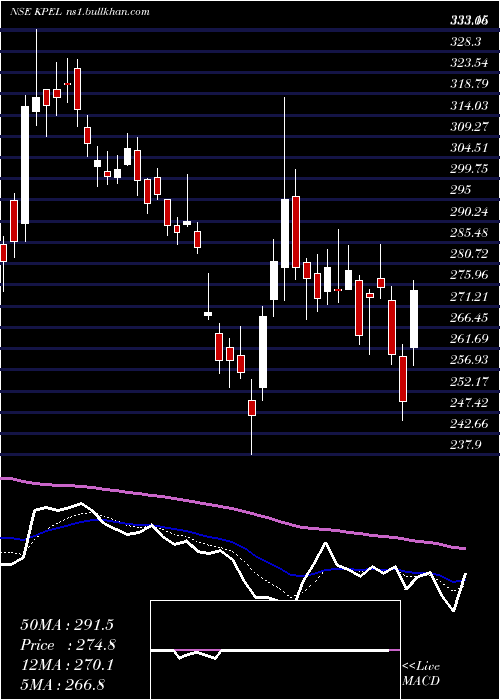Click the 323.54 price axis label
Screen dimensions: 500x700
(469, 63)
